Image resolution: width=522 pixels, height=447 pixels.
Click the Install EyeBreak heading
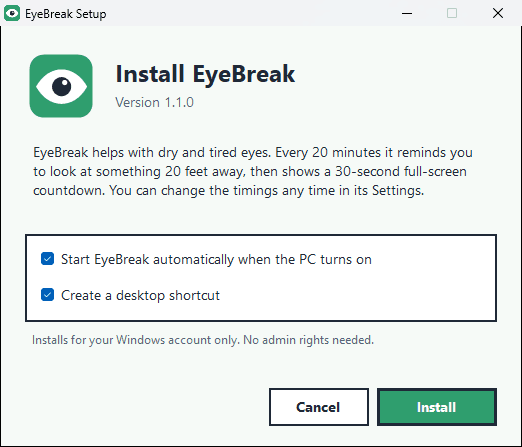(x=205, y=74)
